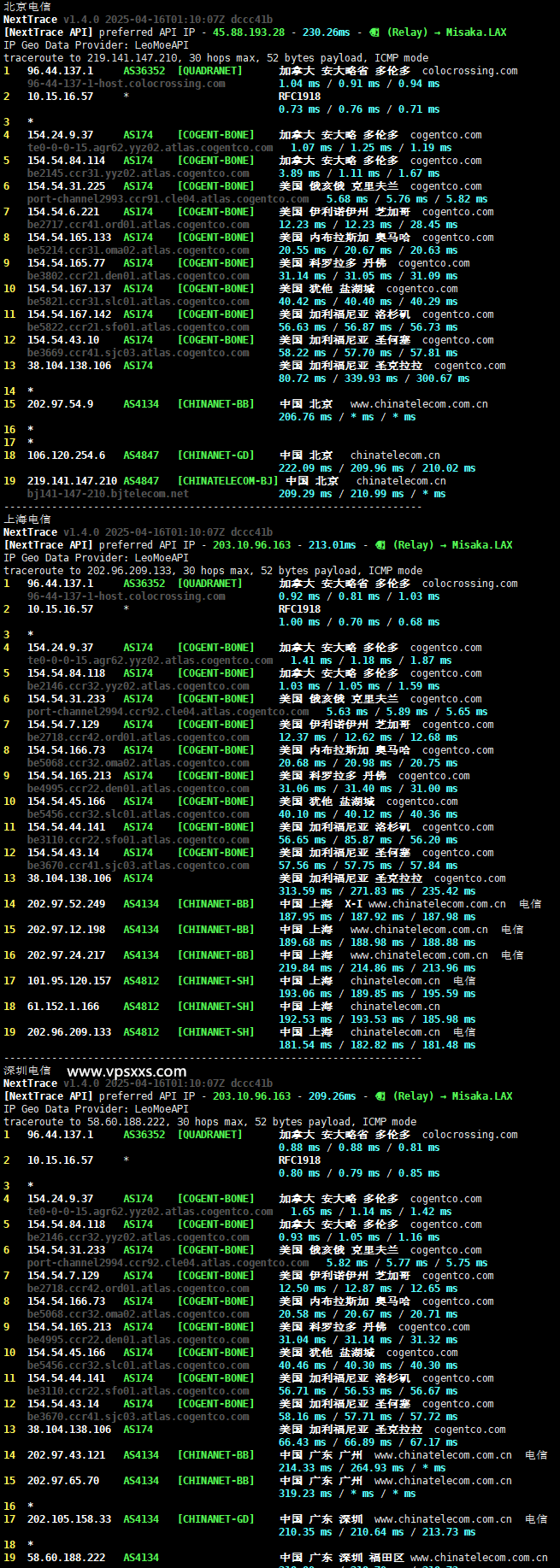The image size is (560, 1568).
Task: Select hop IP 154.54.6.221
Action: click(x=63, y=211)
